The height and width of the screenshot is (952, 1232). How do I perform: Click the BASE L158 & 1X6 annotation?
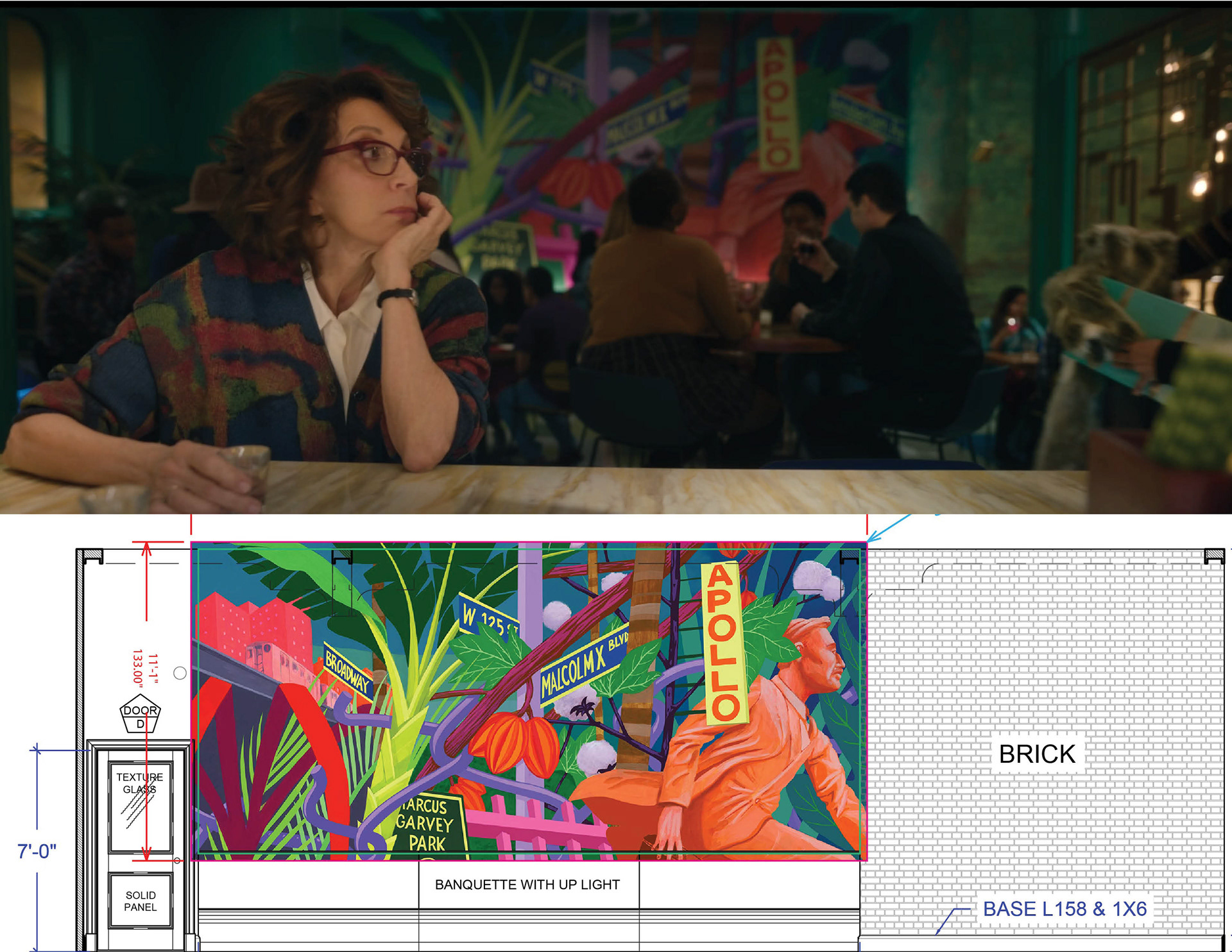(1064, 909)
